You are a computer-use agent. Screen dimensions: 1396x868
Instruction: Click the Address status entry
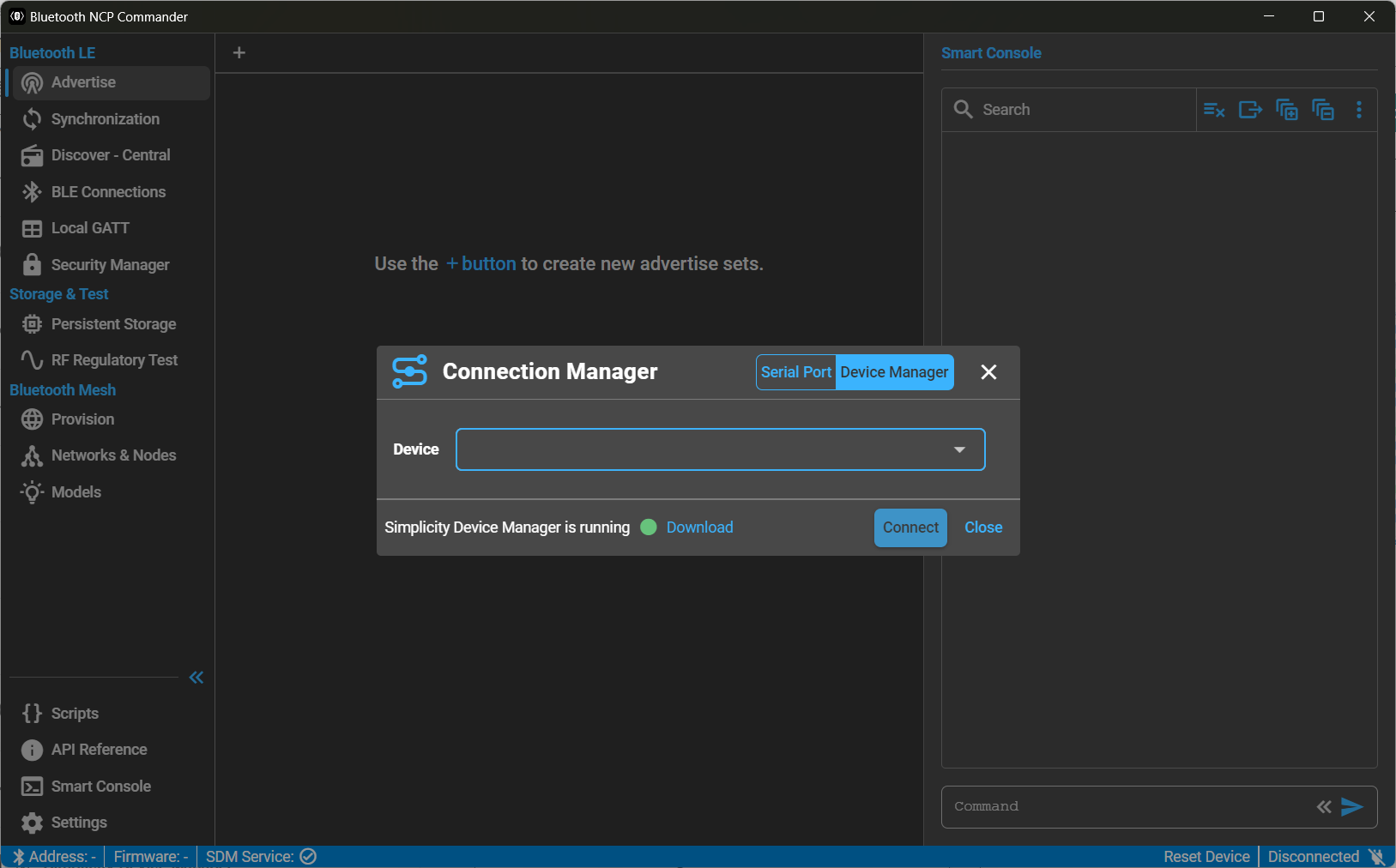pyautogui.click(x=54, y=857)
